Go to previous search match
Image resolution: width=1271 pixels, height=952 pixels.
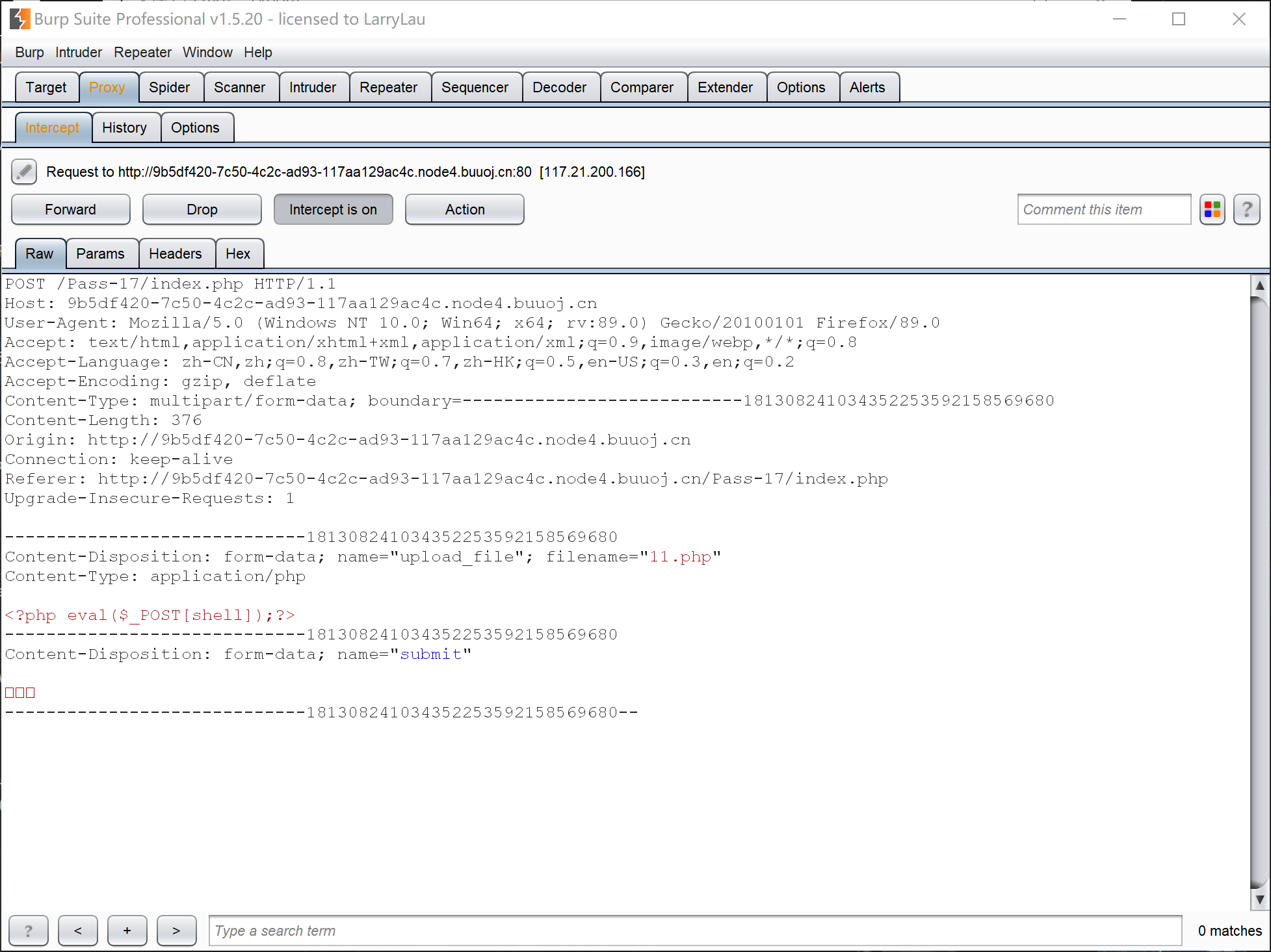[78, 931]
